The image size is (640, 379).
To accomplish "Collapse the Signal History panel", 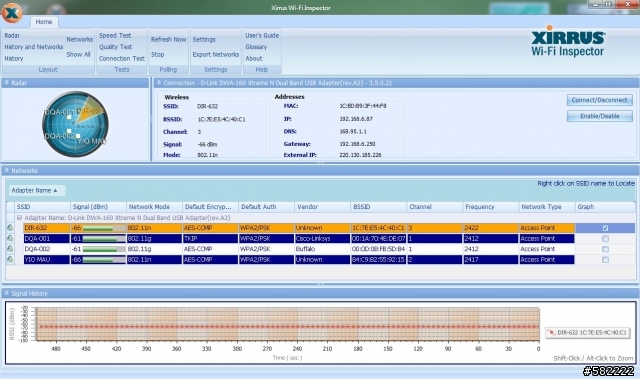I will pyautogui.click(x=7, y=293).
